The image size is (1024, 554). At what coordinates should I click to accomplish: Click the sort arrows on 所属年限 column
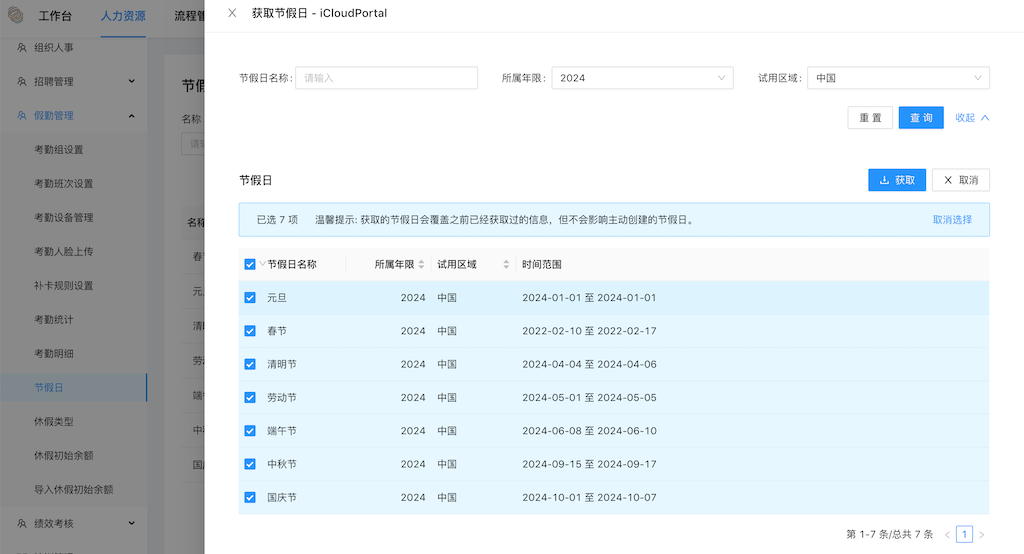(x=421, y=265)
